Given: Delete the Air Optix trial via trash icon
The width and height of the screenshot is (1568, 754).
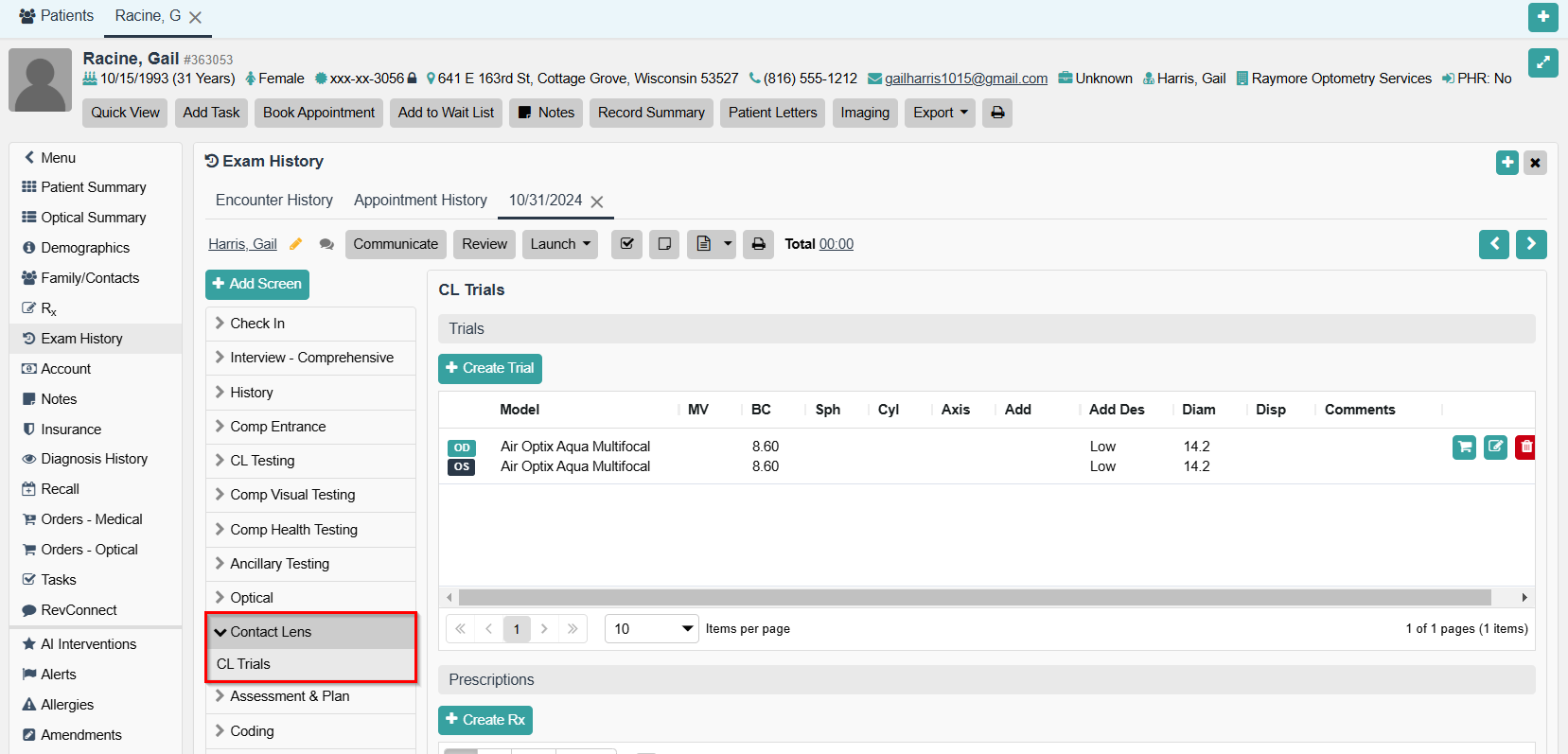Looking at the screenshot, I should 1525,447.
